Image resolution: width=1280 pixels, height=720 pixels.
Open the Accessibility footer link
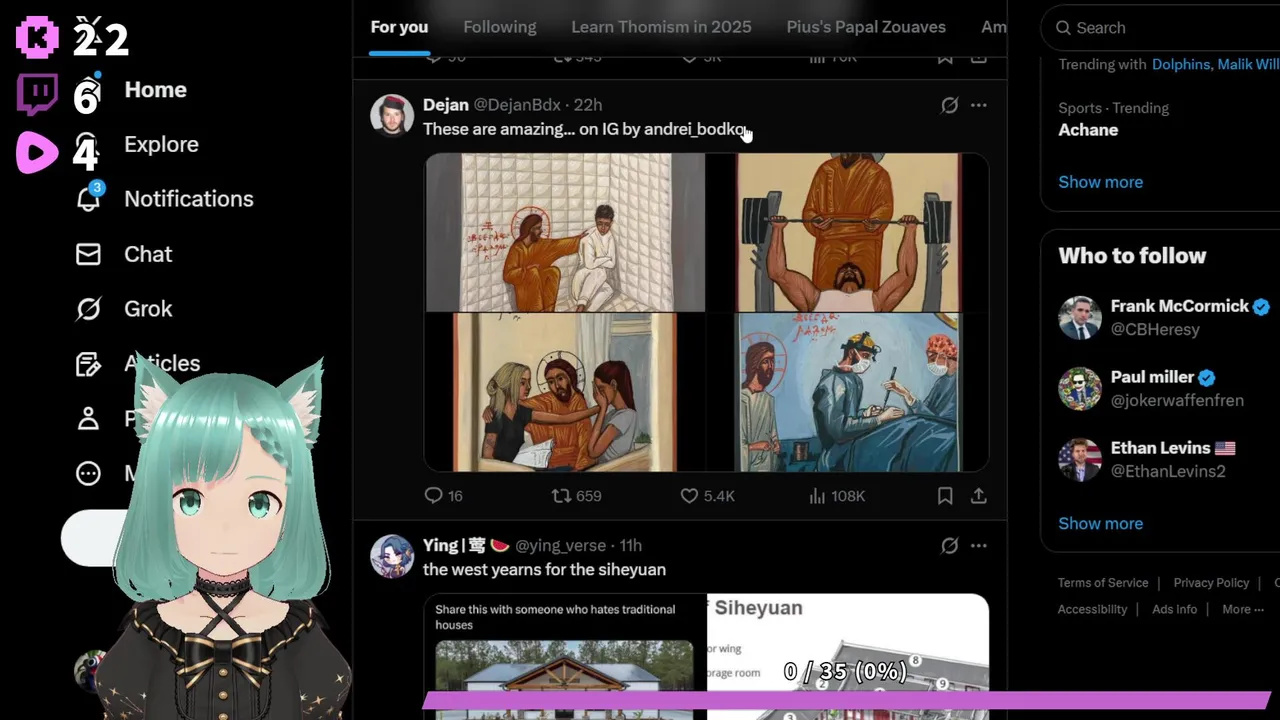[x=1092, y=609]
